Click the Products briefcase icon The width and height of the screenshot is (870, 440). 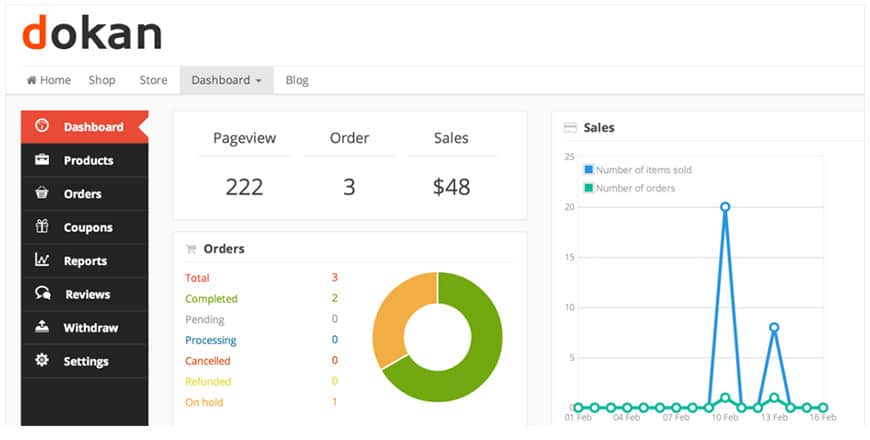[42, 160]
